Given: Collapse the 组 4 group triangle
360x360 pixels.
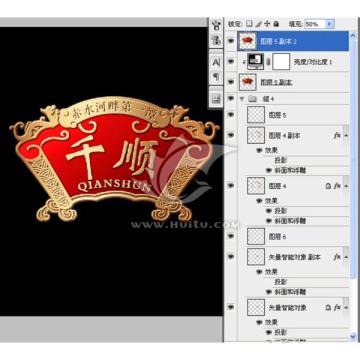Looking at the screenshot, I should pos(242,99).
